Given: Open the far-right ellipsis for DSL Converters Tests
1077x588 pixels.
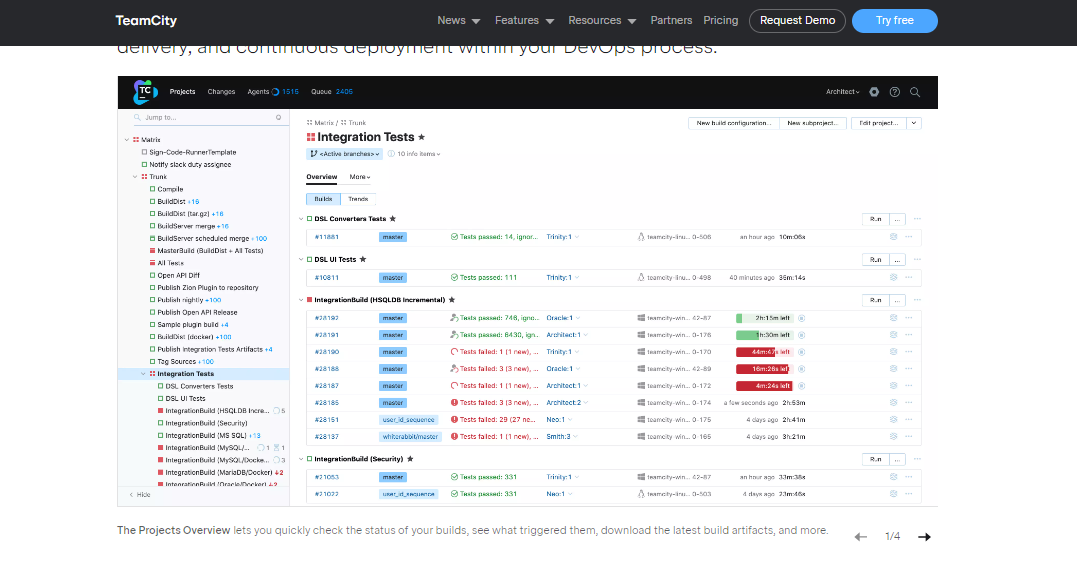Looking at the screenshot, I should (917, 219).
